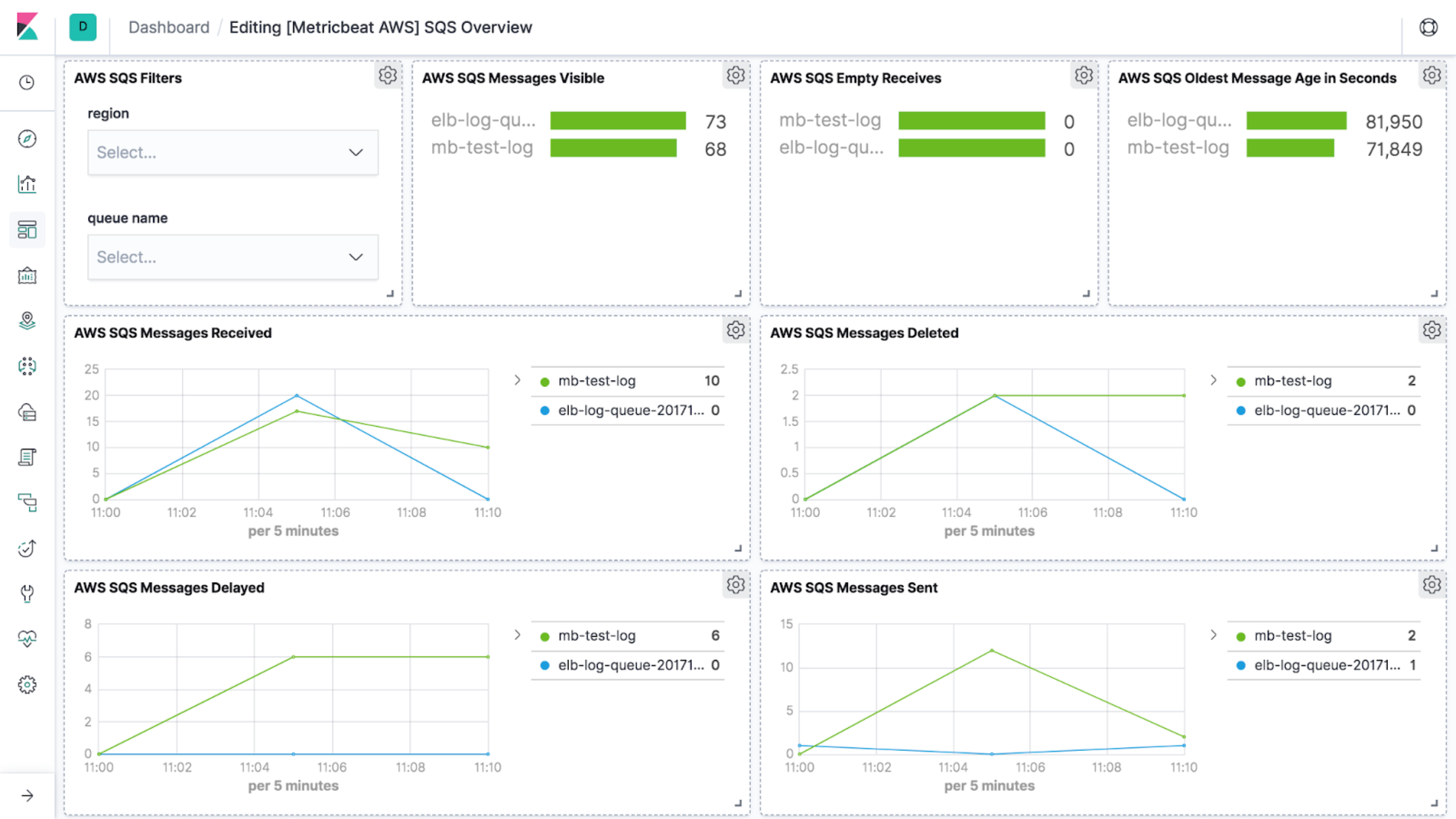Collapse the AWS SQS Messages Received legend

tap(518, 380)
